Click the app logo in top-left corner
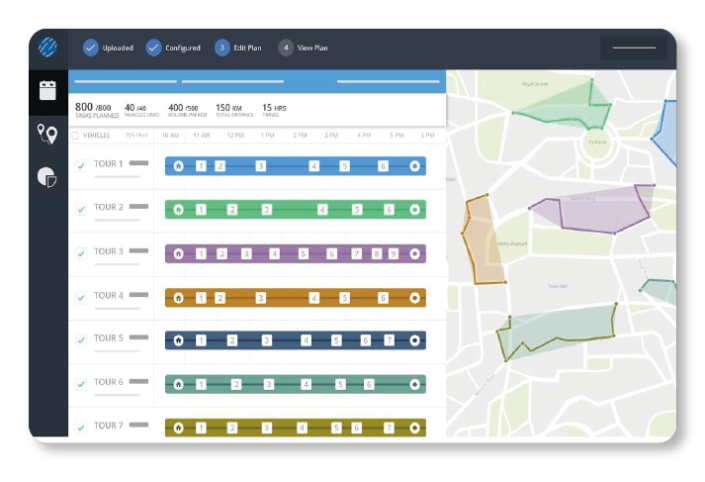This screenshot has width=705, height=482. point(47,47)
